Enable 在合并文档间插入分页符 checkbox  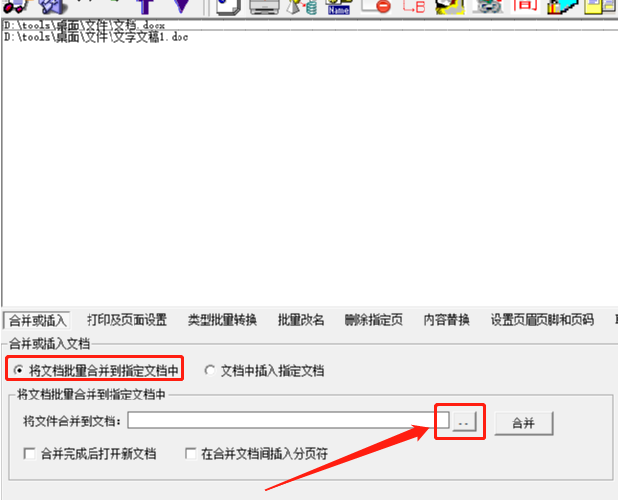click(x=191, y=454)
